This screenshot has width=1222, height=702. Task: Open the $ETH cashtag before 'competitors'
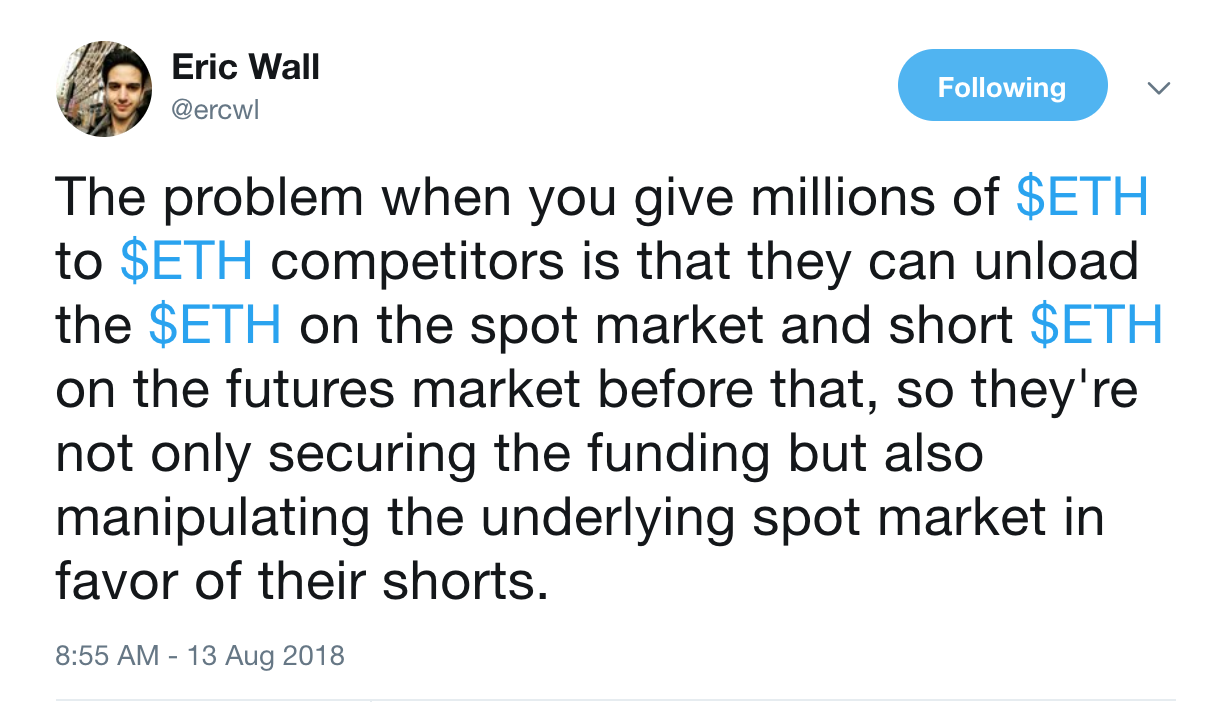pos(186,262)
